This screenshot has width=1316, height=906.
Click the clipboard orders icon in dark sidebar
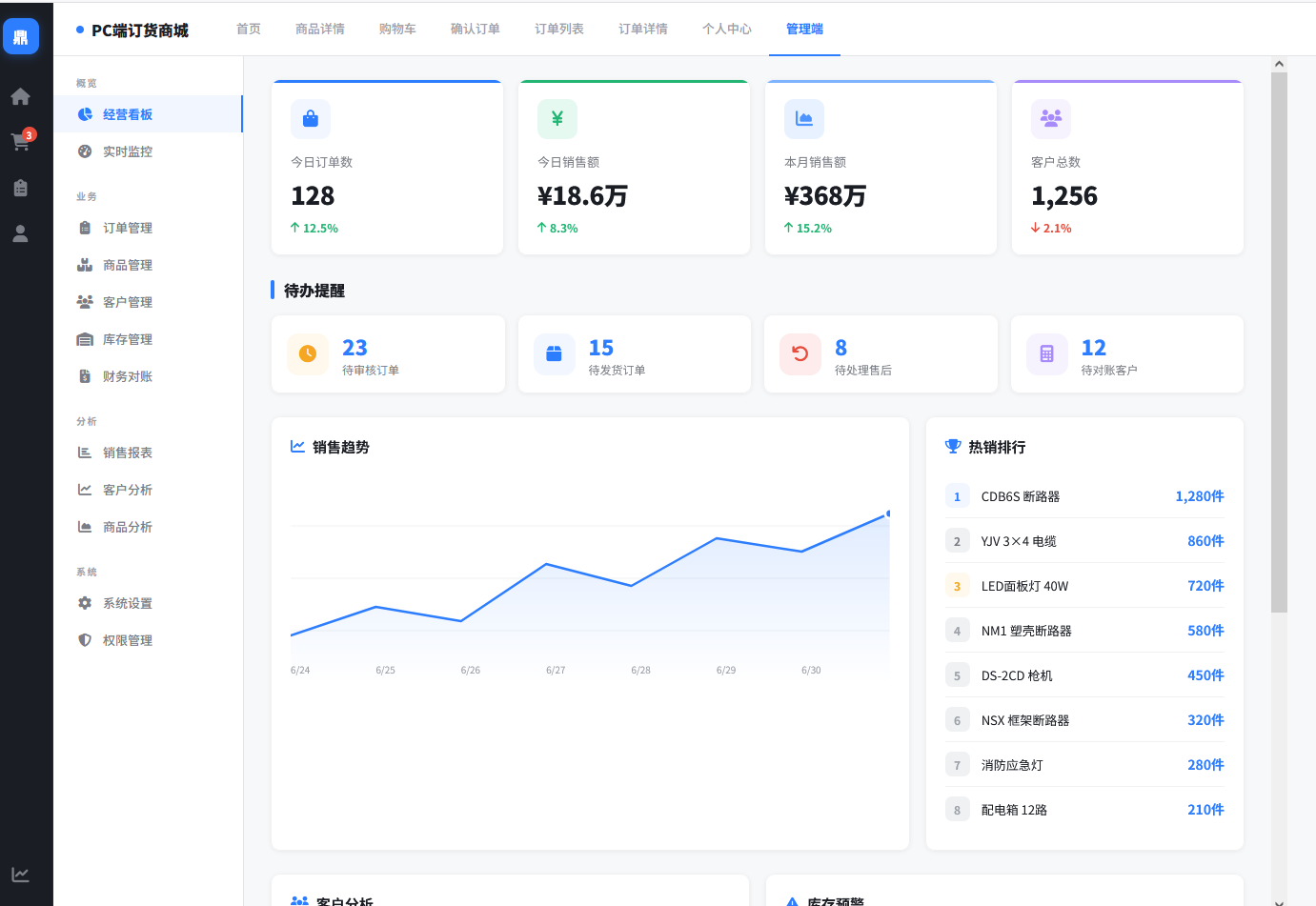(x=20, y=188)
